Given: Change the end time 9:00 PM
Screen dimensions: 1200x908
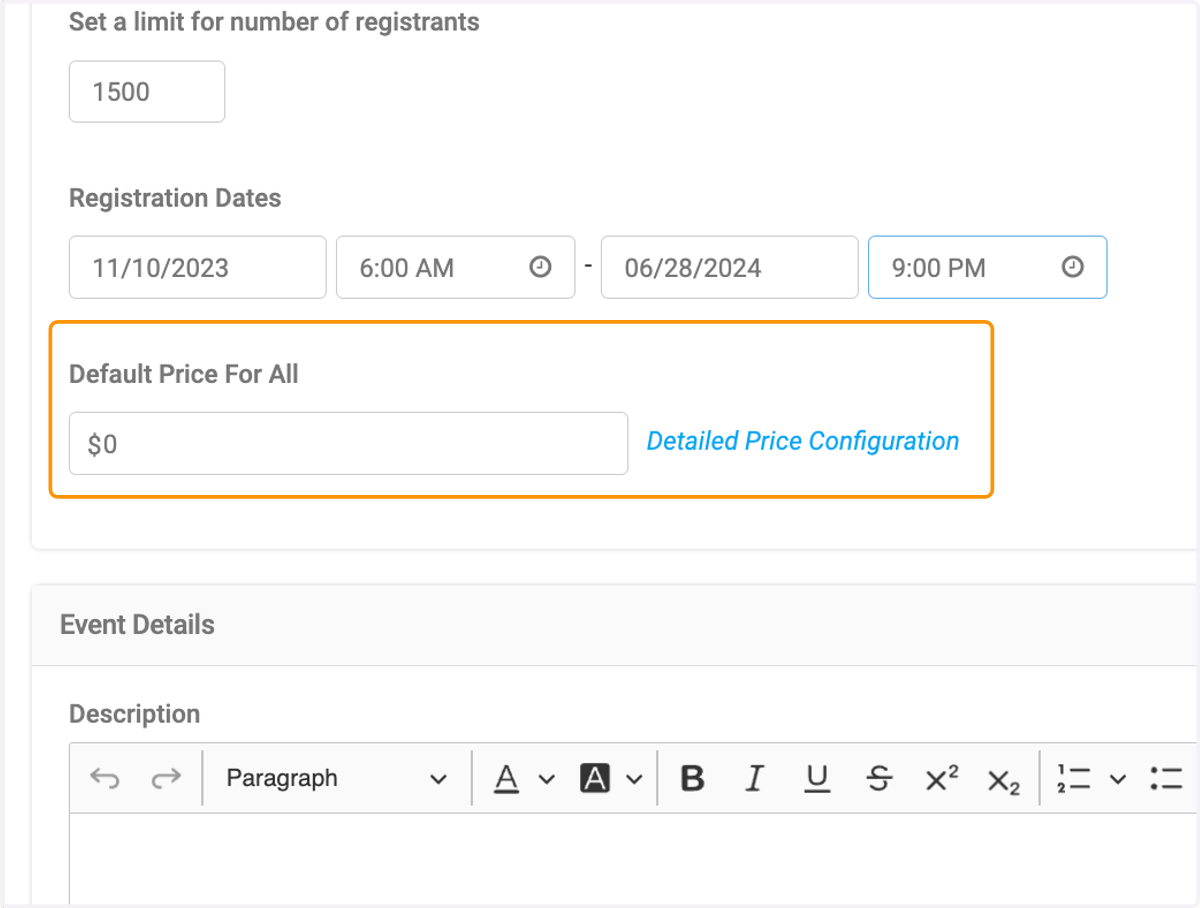Looking at the screenshot, I should 987,267.
